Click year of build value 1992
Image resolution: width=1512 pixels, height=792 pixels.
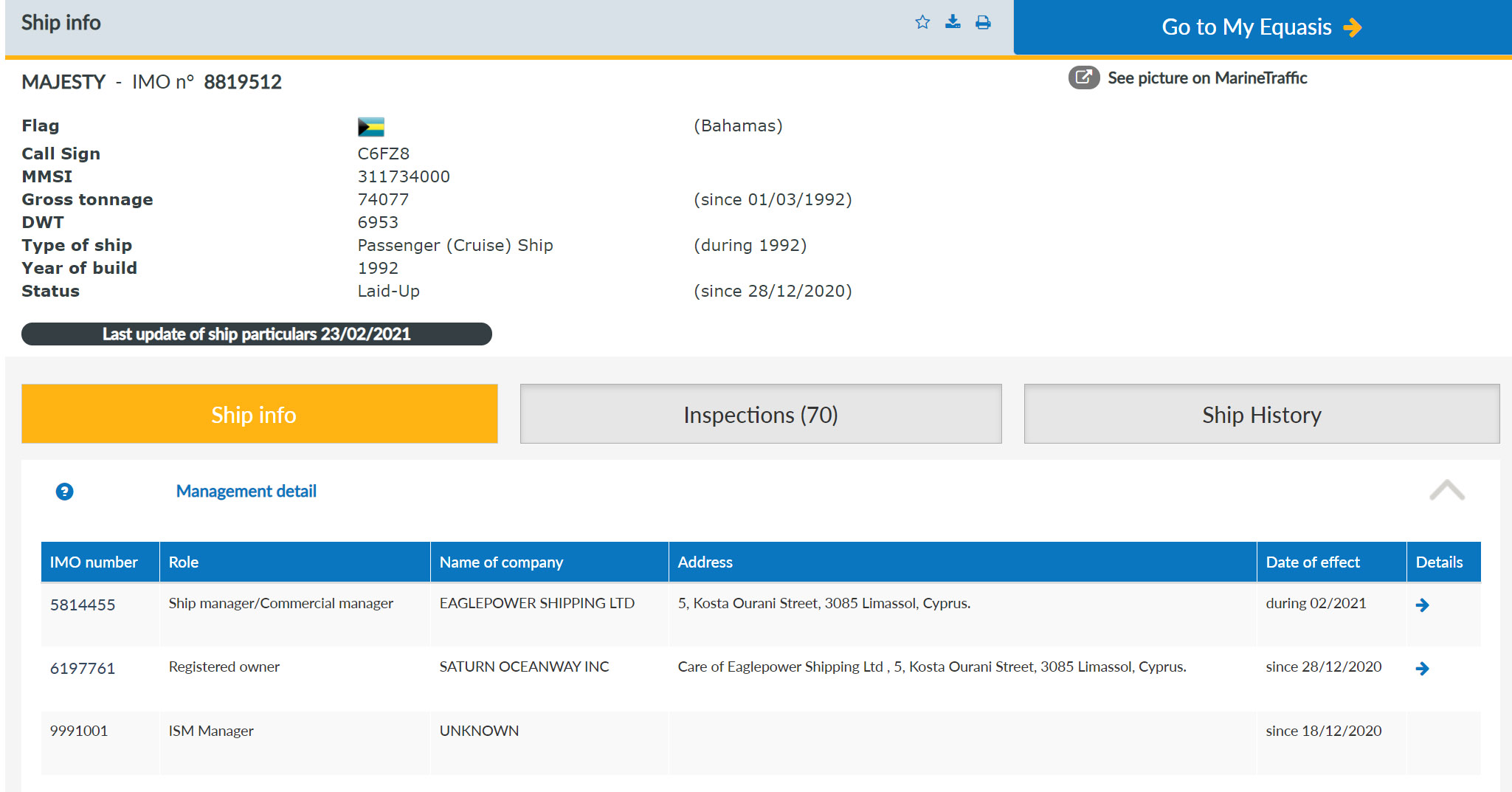pyautogui.click(x=378, y=268)
